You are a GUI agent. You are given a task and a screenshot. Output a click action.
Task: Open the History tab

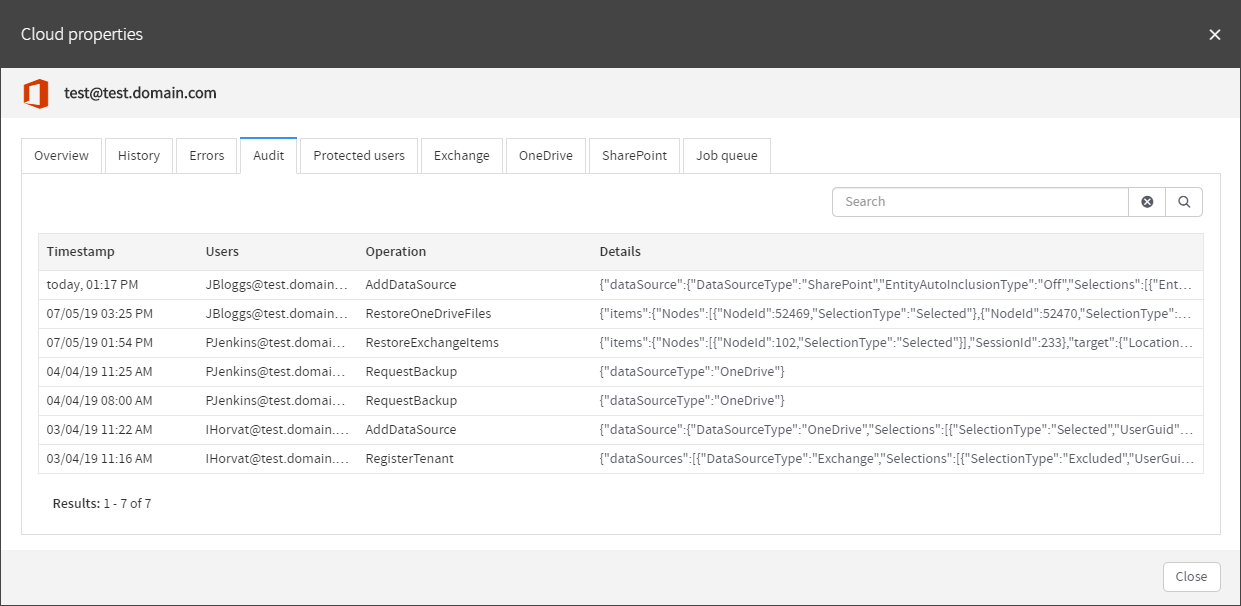[x=139, y=156]
